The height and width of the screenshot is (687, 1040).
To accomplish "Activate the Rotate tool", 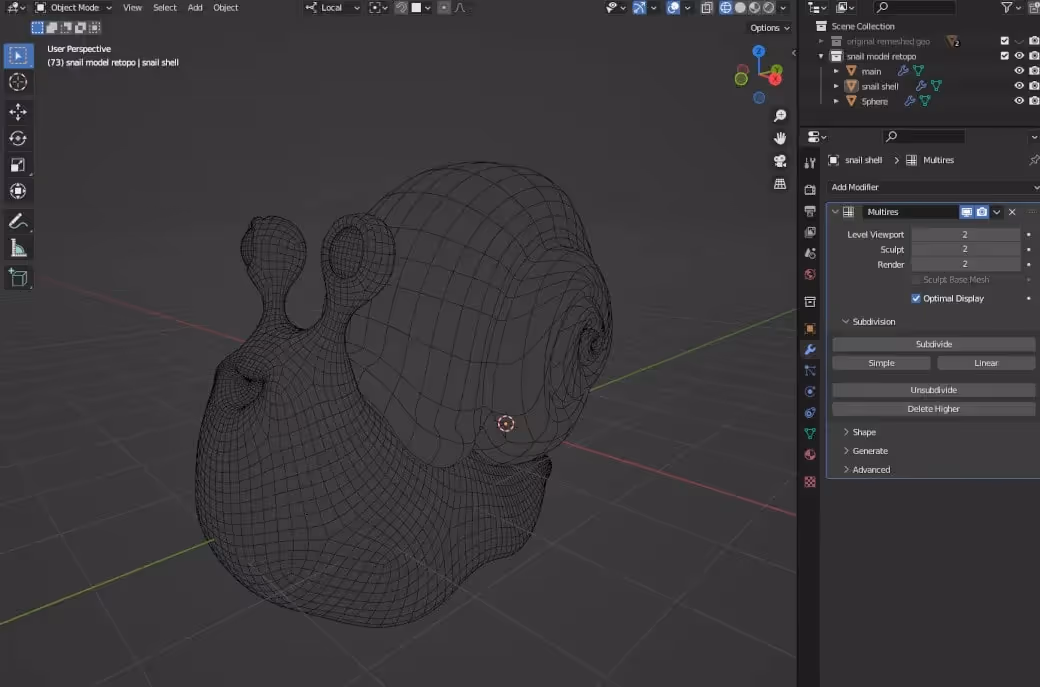I will click(18, 138).
